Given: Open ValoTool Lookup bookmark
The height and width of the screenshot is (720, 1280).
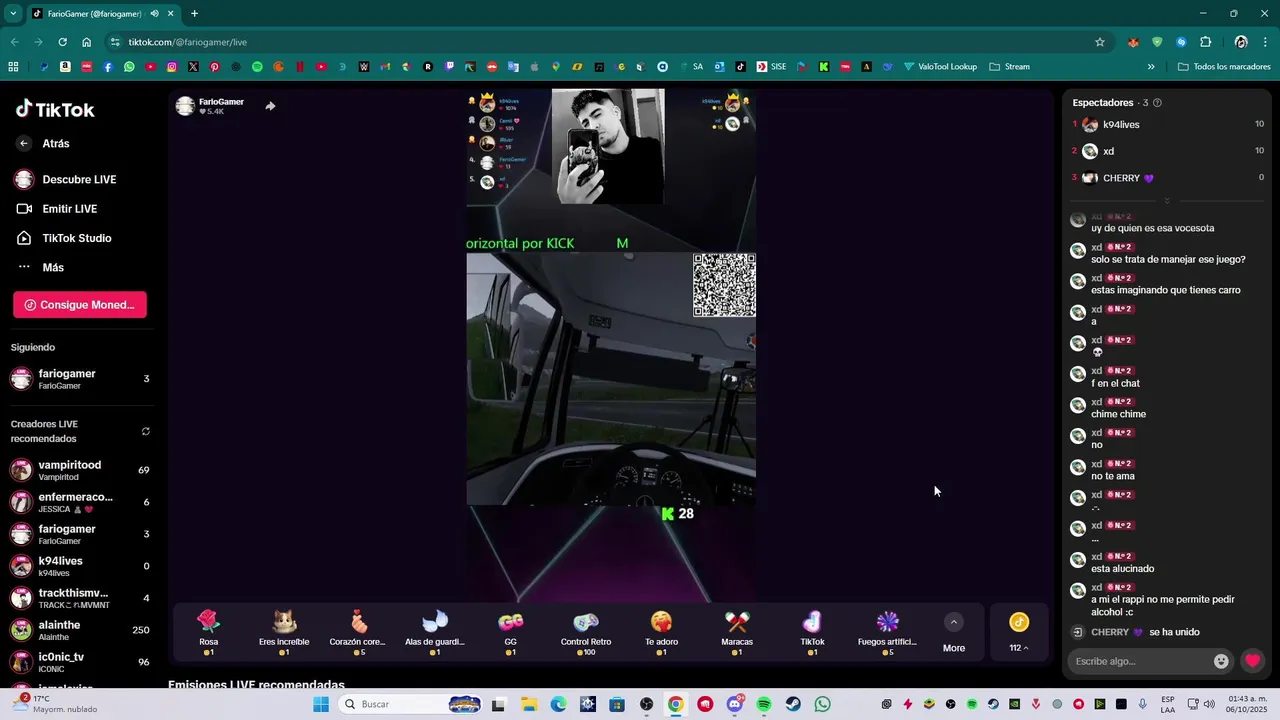Looking at the screenshot, I should point(940,67).
